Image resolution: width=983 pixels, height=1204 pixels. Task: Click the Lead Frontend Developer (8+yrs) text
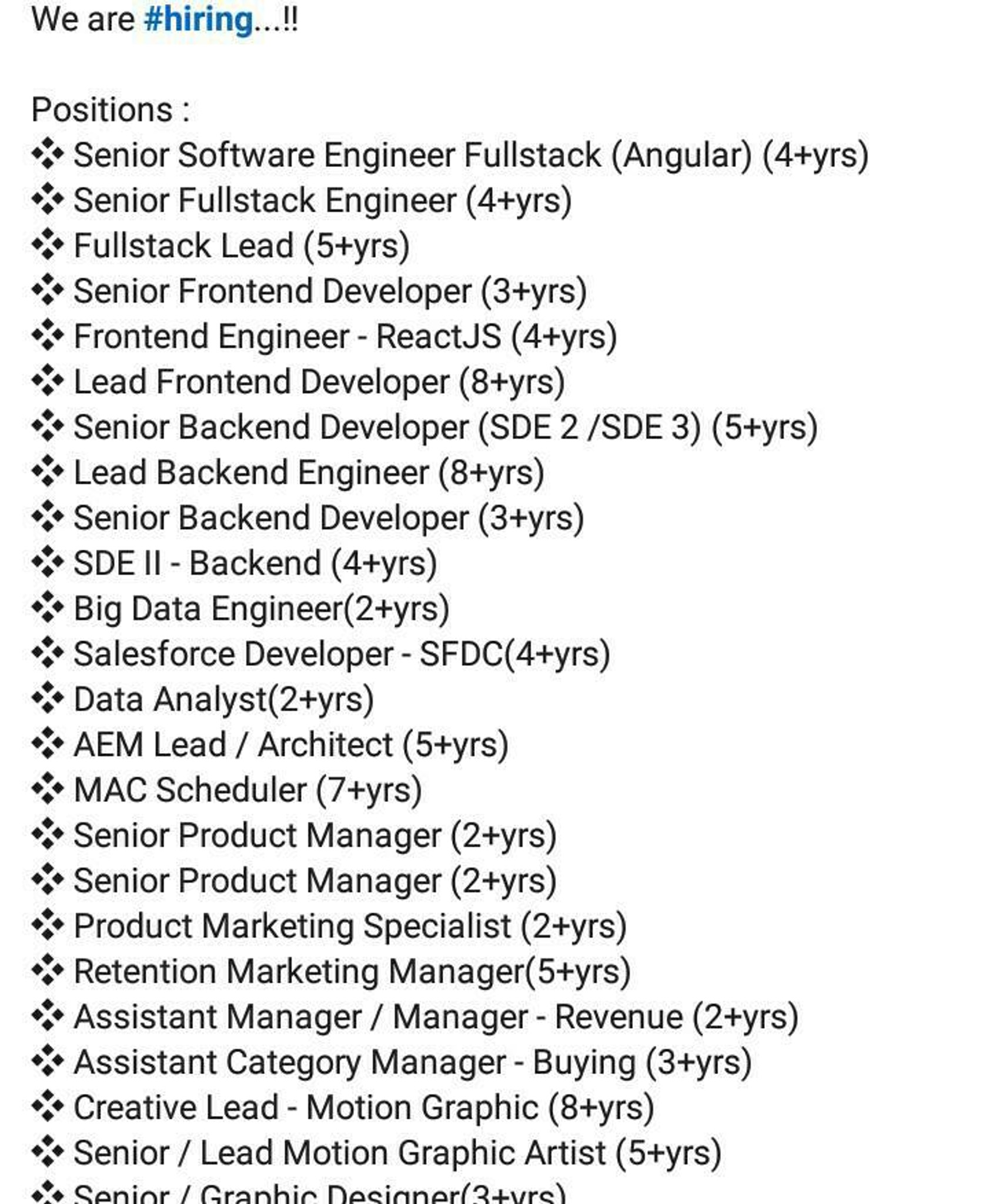click(x=319, y=382)
